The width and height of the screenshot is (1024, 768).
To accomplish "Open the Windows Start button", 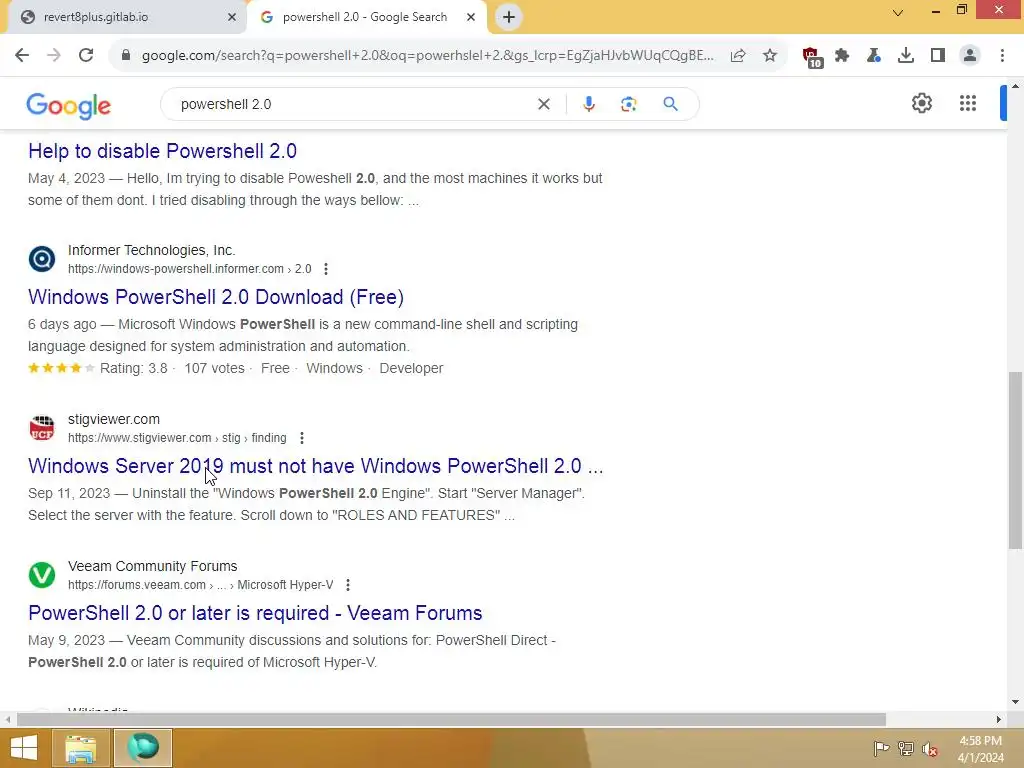I will click(x=24, y=748).
